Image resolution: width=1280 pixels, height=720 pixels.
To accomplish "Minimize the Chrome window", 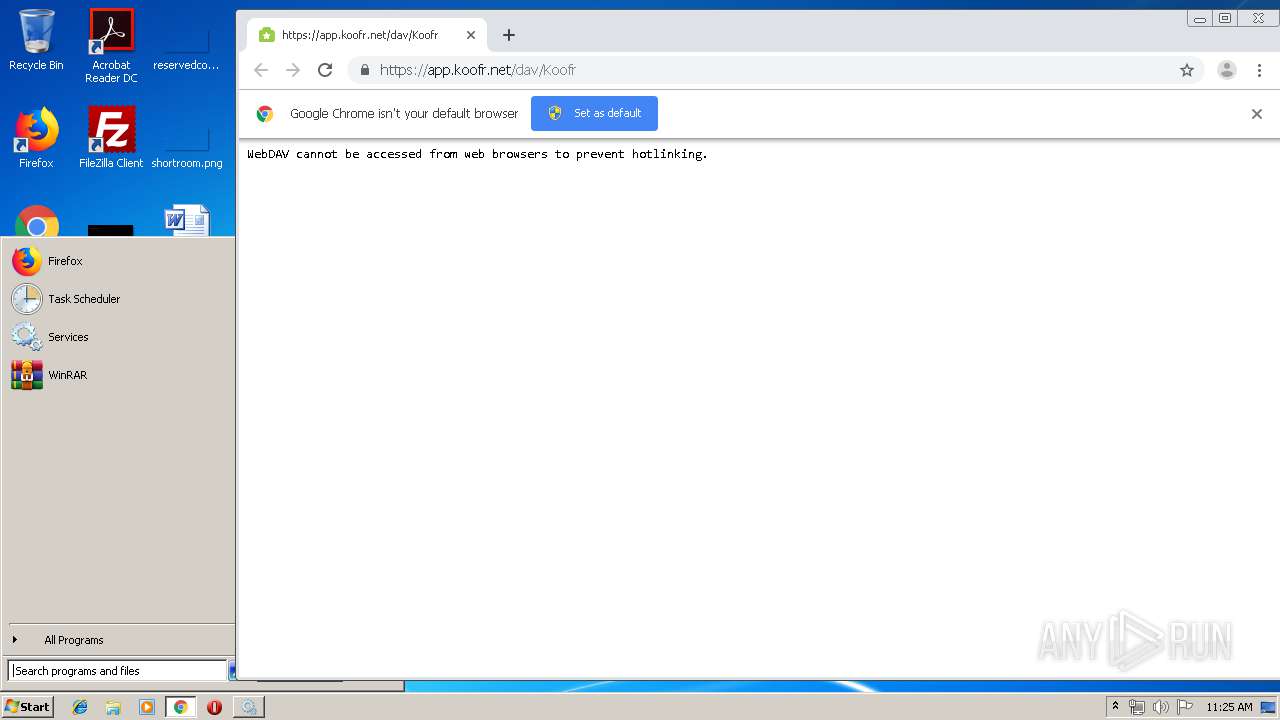I will [x=1200, y=18].
